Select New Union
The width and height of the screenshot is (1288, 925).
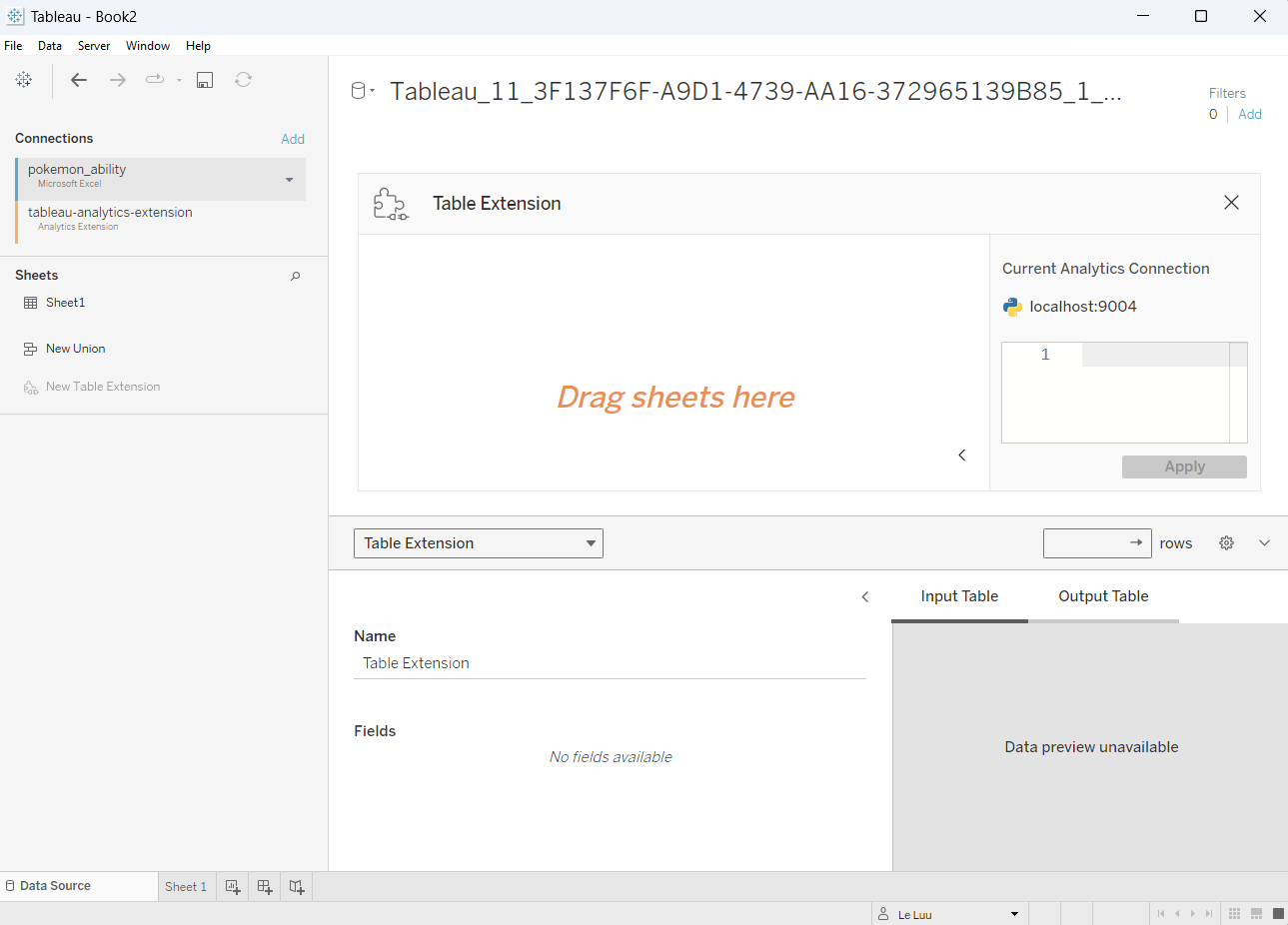click(x=75, y=349)
